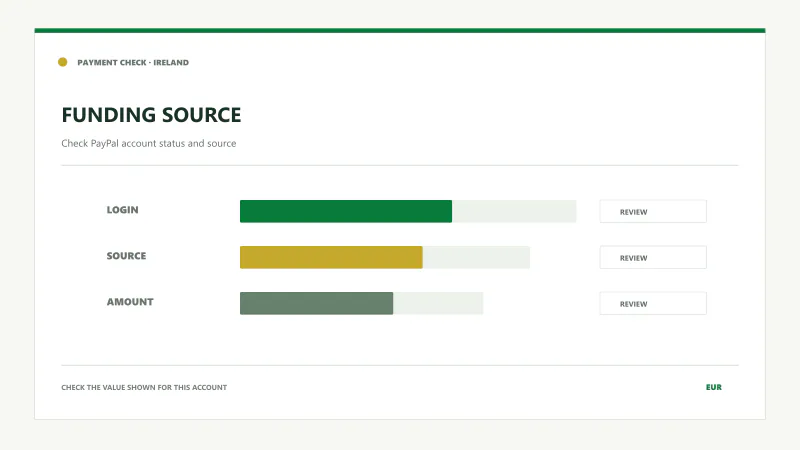Click the empty remainder of AMOUNT bar
This screenshot has height=450, width=800.
coord(438,303)
